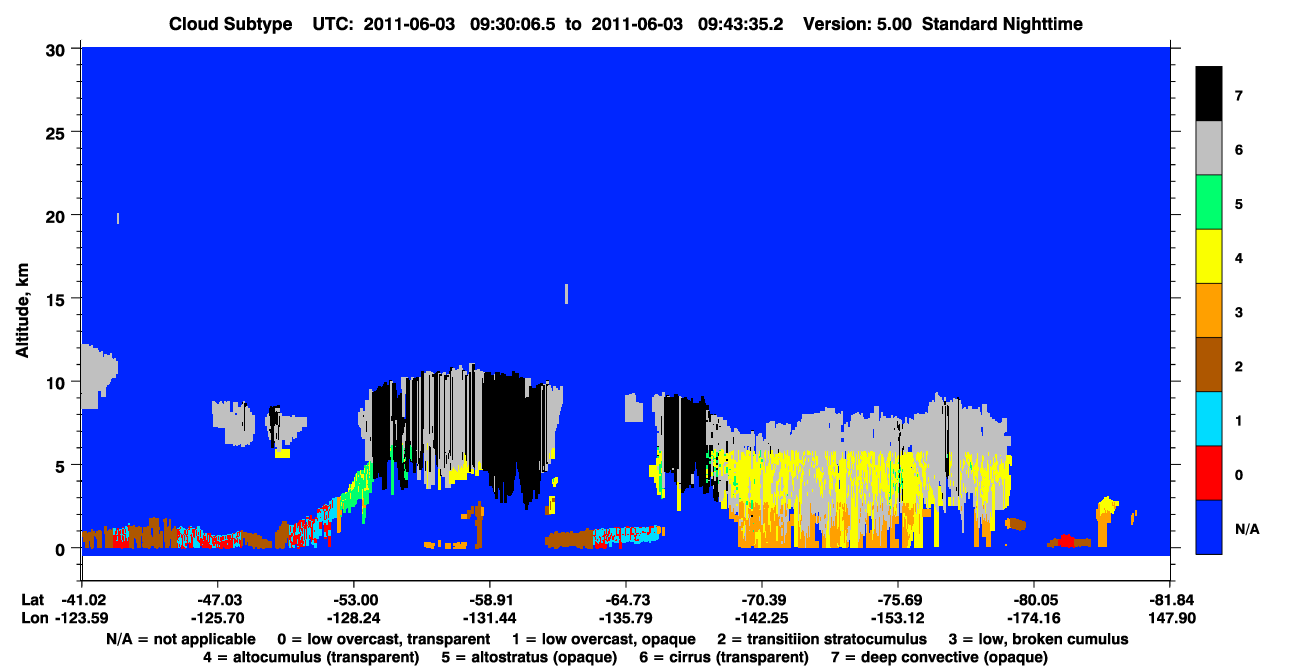Viewport: 1300px width, 667px height.
Task: Click the latitude value -80.05
Action: pyautogui.click(x=1034, y=599)
